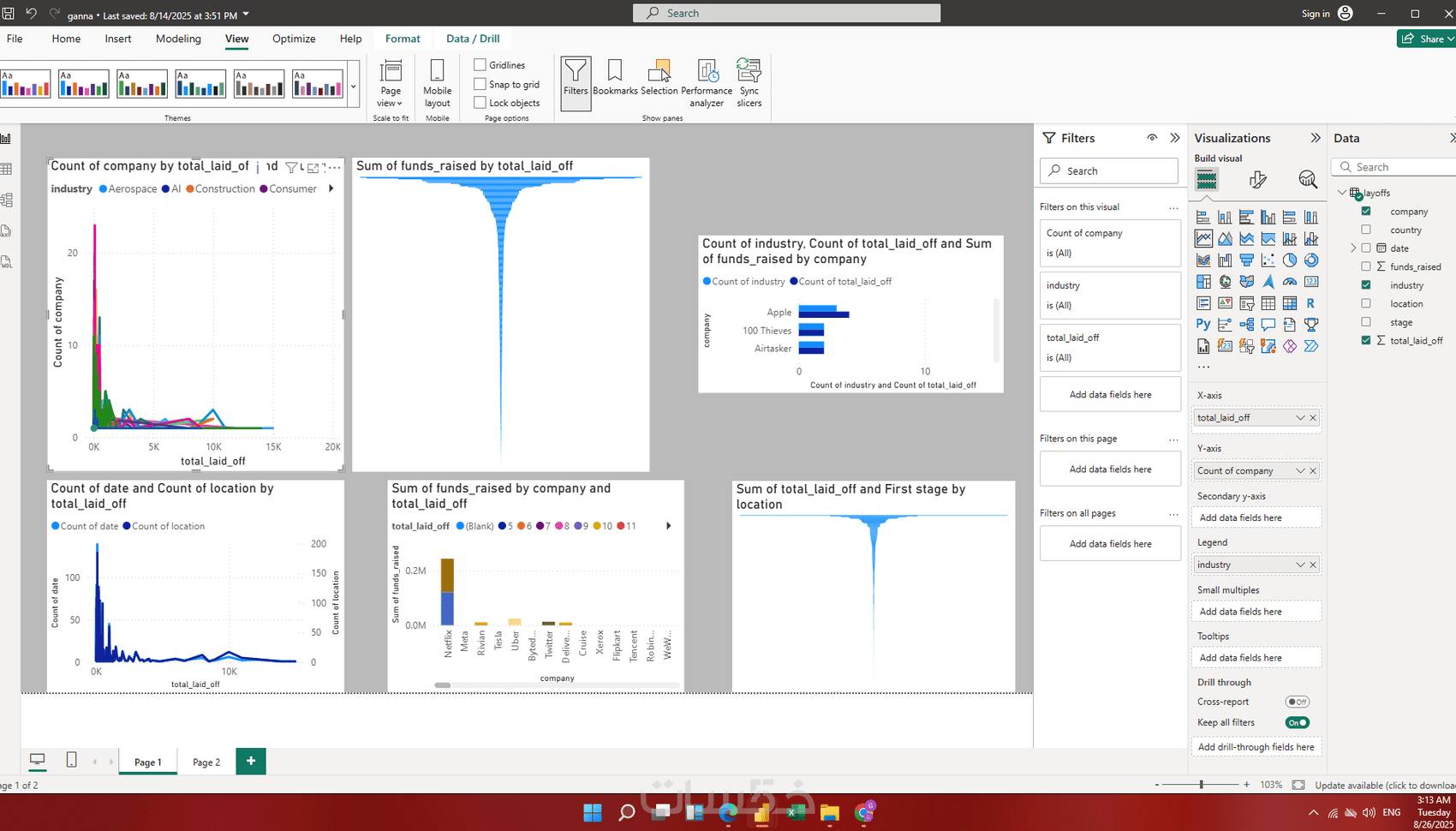Open the Analytics pane icon
This screenshot has width=1456, height=831.
[1307, 179]
